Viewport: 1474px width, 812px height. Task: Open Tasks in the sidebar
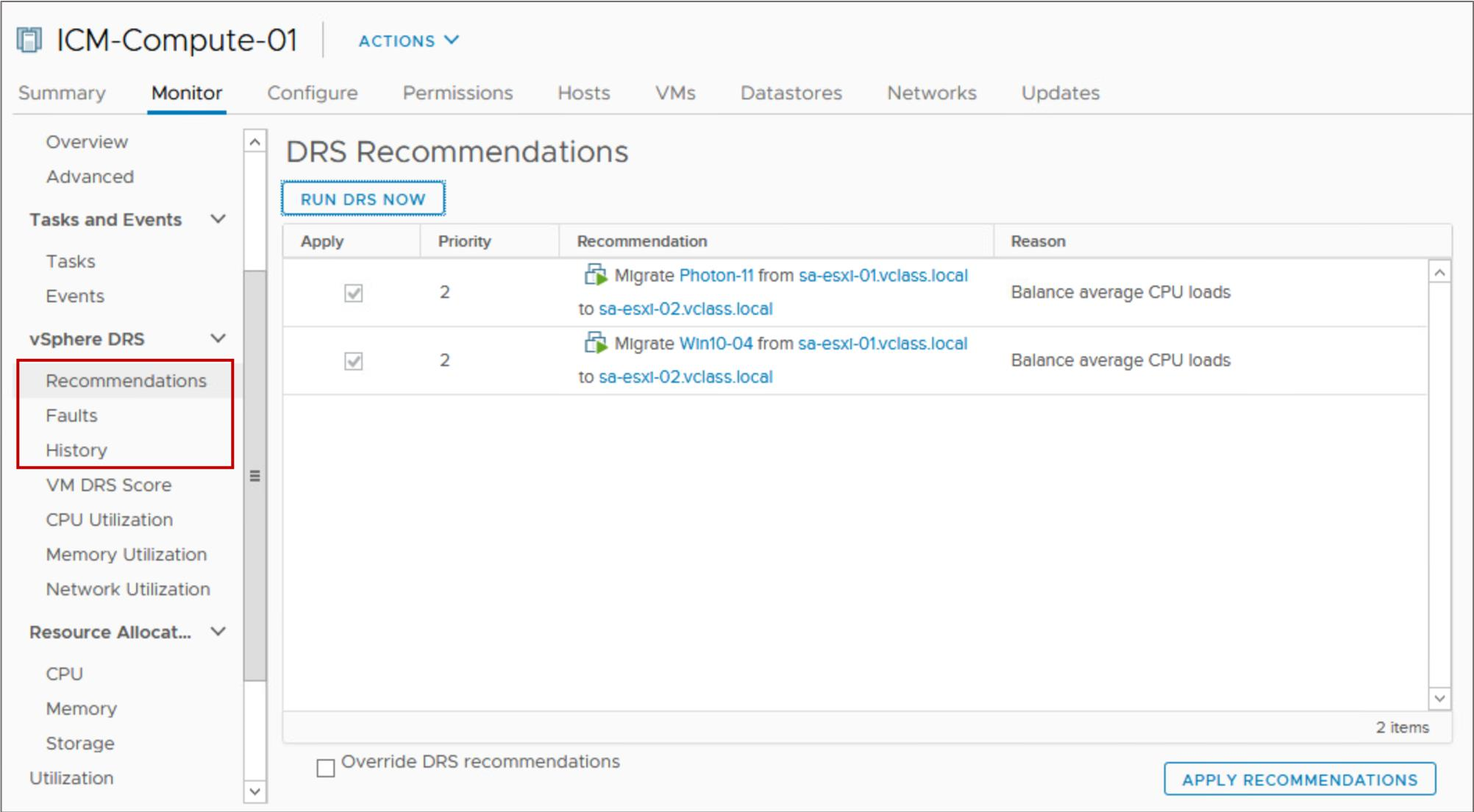coord(71,261)
